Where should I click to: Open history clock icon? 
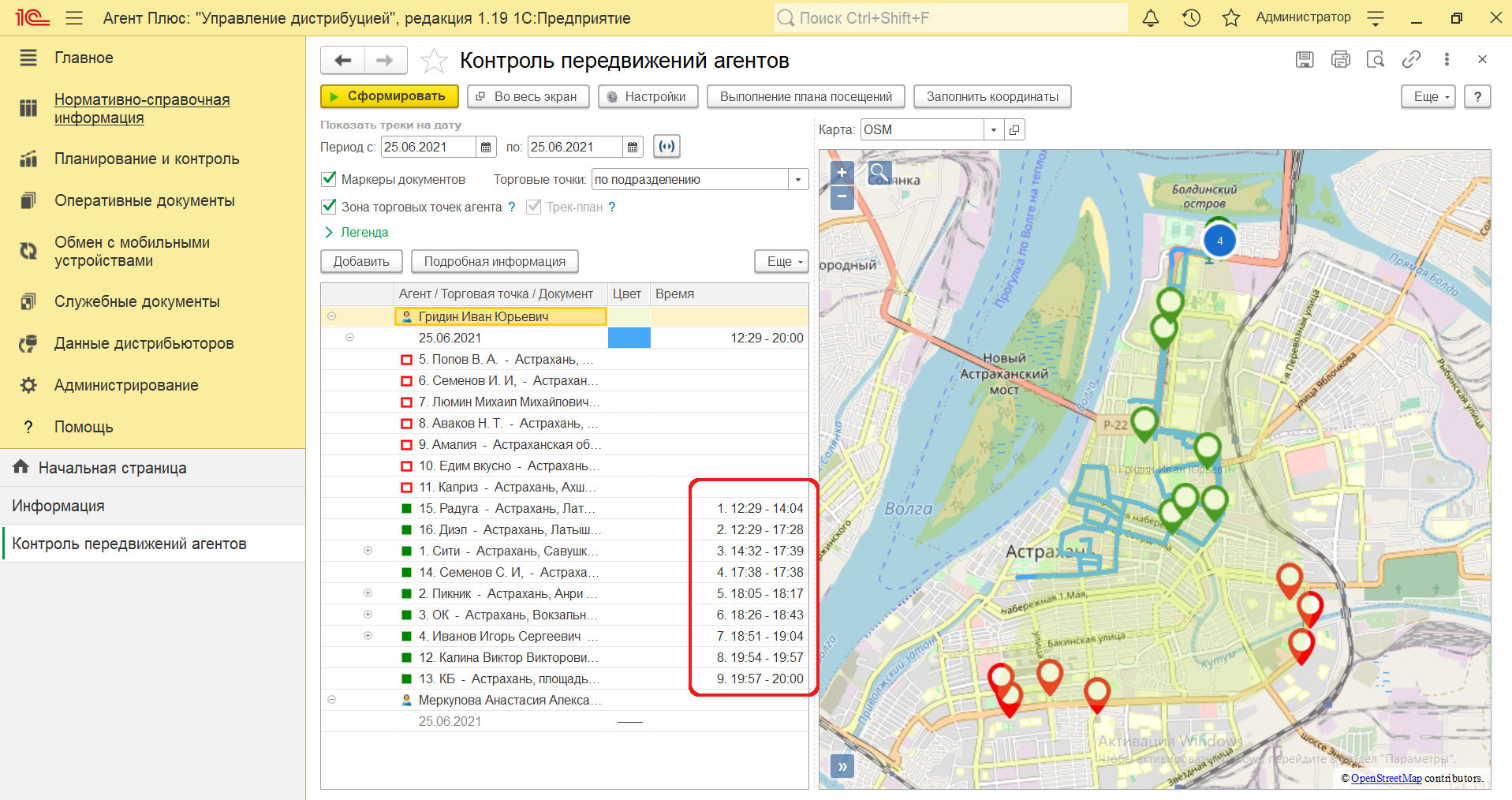1191,17
